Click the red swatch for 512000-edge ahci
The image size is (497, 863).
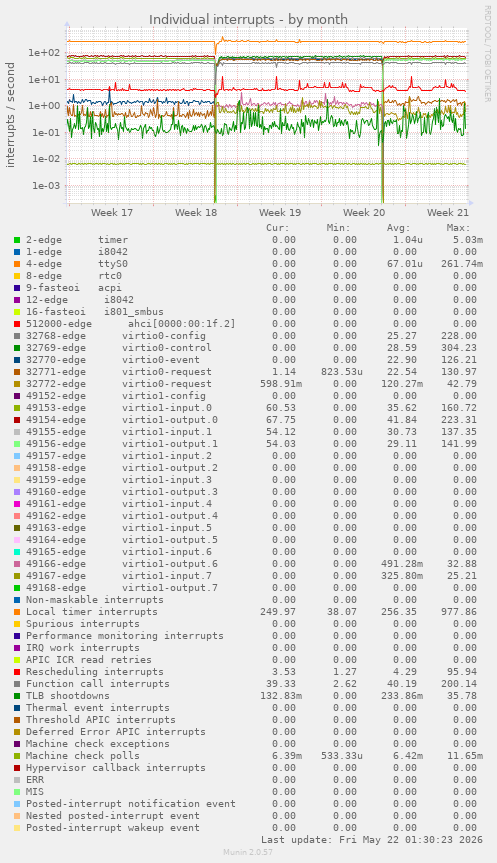[x=17, y=324]
